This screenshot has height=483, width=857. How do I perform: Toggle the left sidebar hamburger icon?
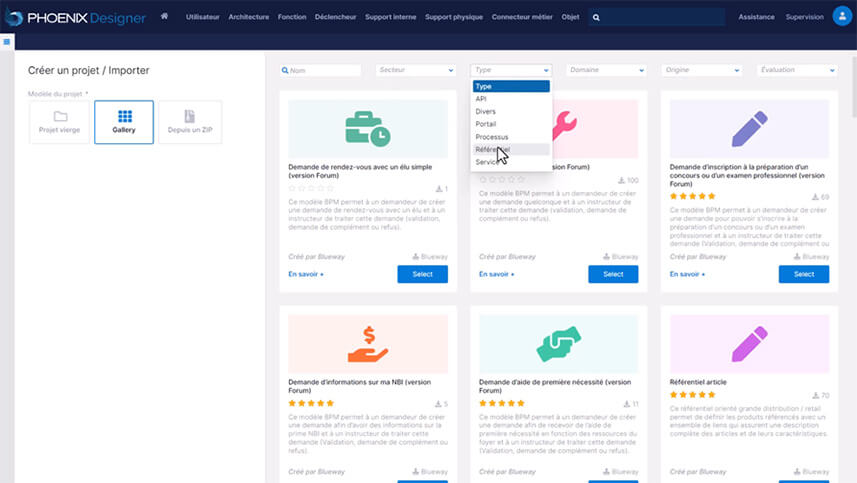pos(6,41)
